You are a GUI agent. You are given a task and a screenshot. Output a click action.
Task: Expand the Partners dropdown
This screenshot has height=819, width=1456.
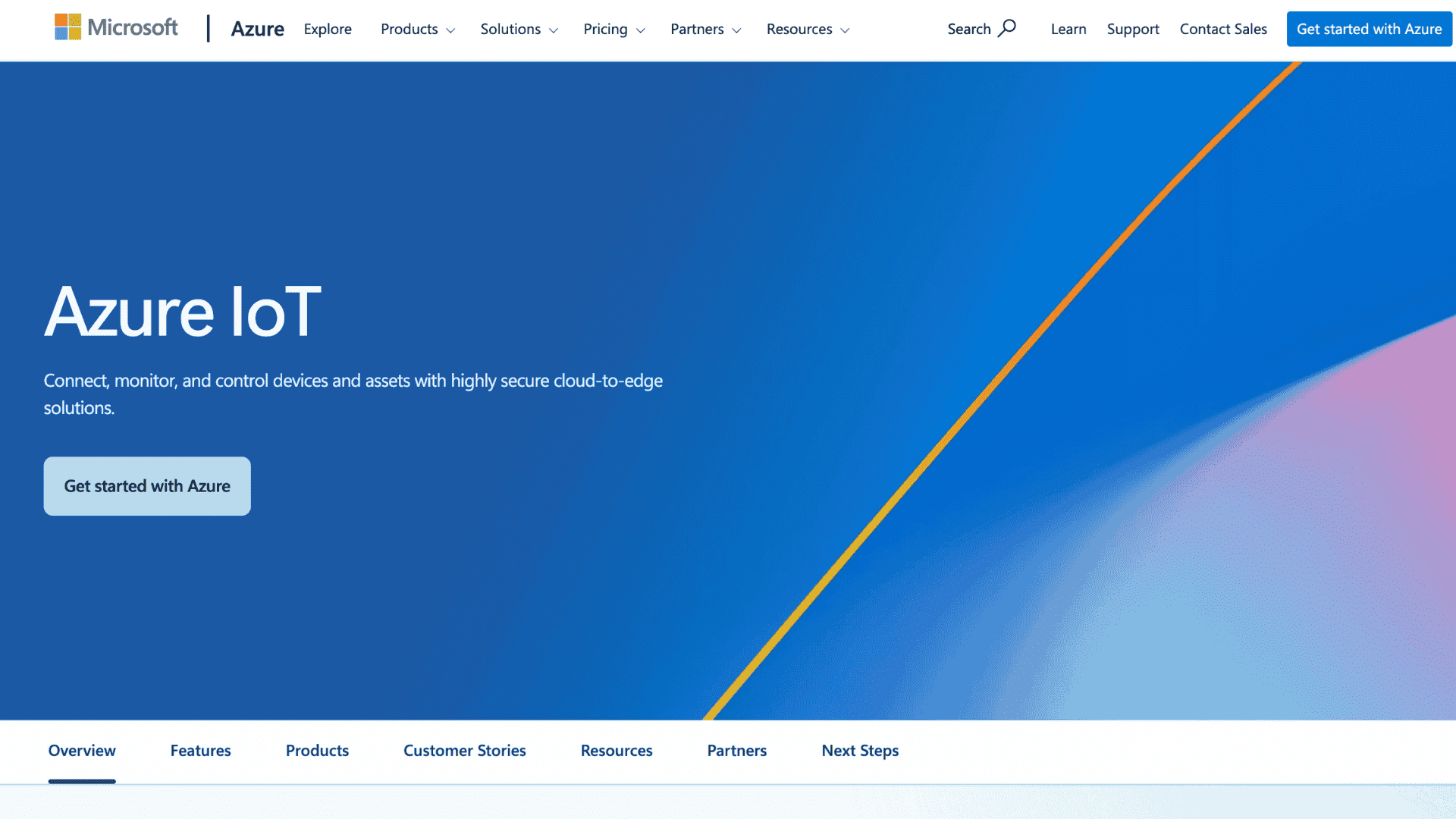tap(705, 30)
